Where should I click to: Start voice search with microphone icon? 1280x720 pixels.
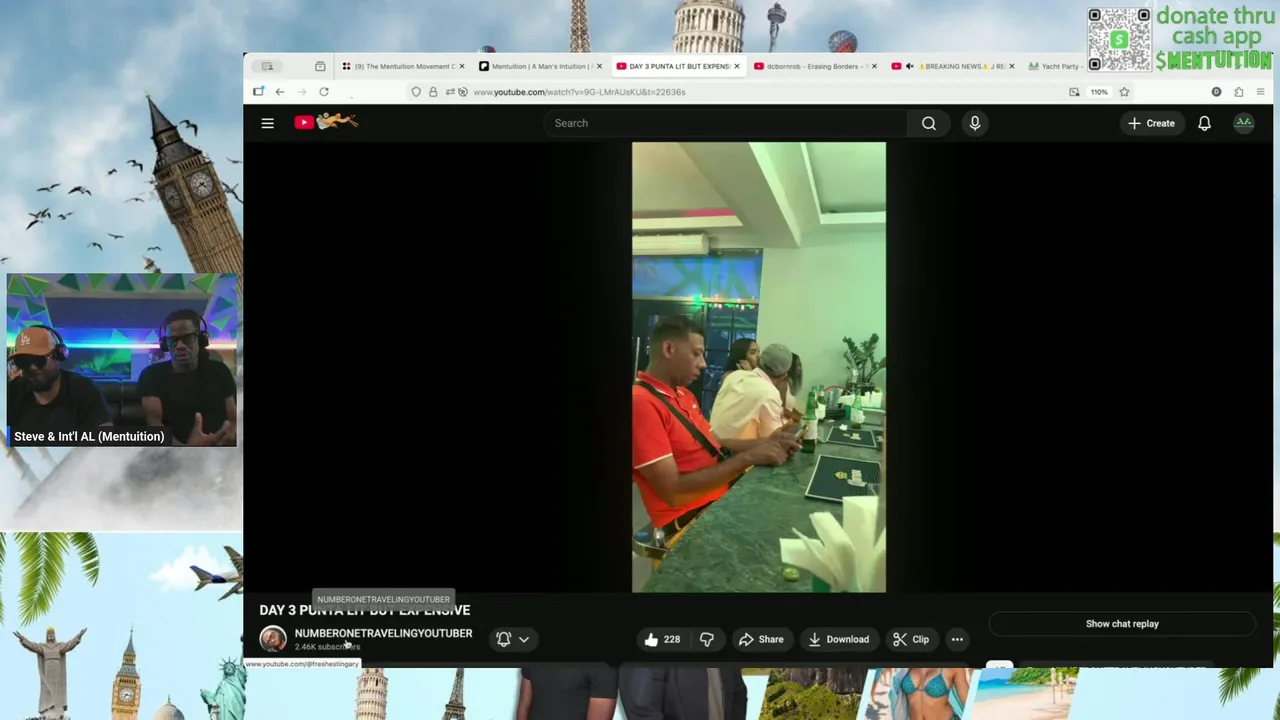pos(975,123)
